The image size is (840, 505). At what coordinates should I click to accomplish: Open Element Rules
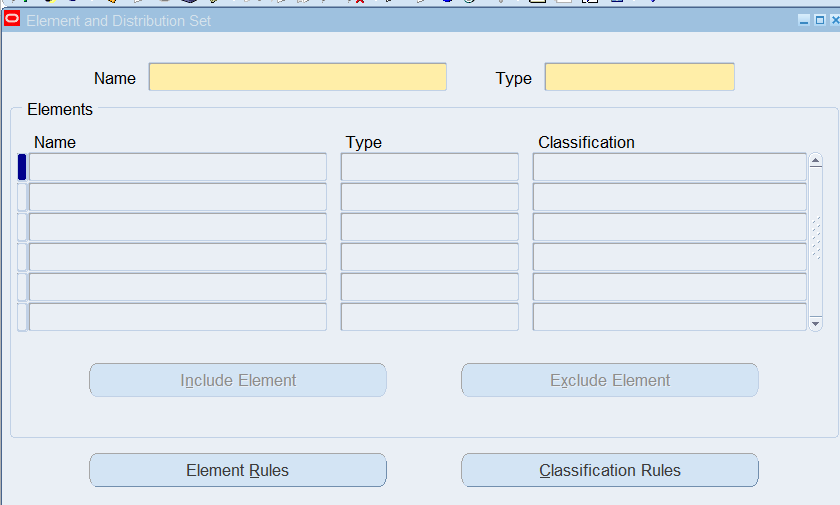(x=237, y=470)
